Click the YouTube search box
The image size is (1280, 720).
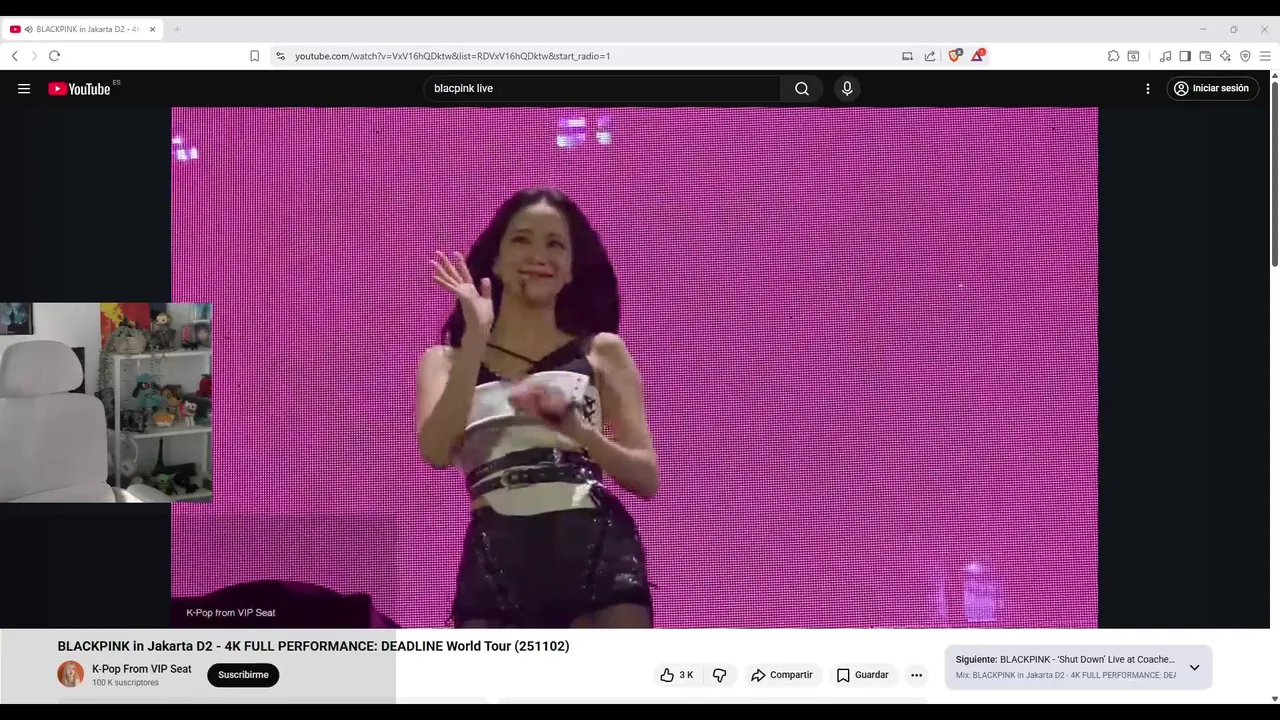pyautogui.click(x=602, y=88)
